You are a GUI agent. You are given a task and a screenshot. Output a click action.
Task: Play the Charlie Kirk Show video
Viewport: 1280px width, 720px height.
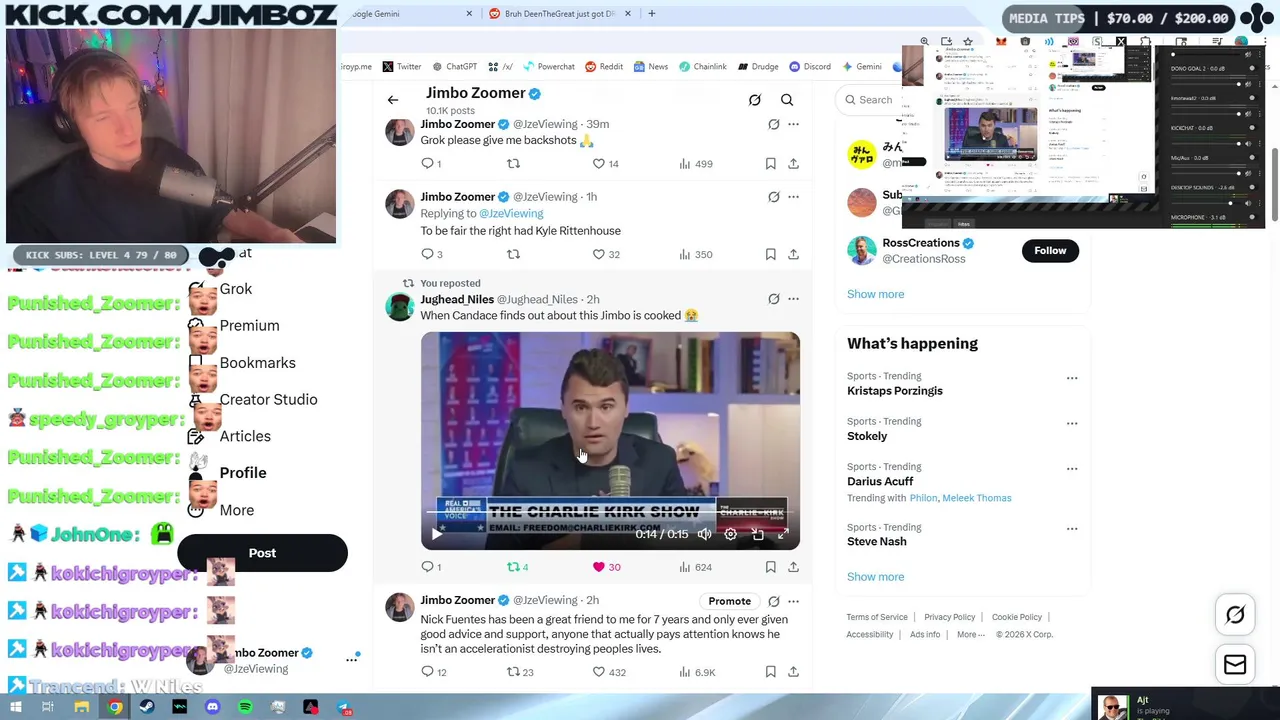(x=436, y=534)
